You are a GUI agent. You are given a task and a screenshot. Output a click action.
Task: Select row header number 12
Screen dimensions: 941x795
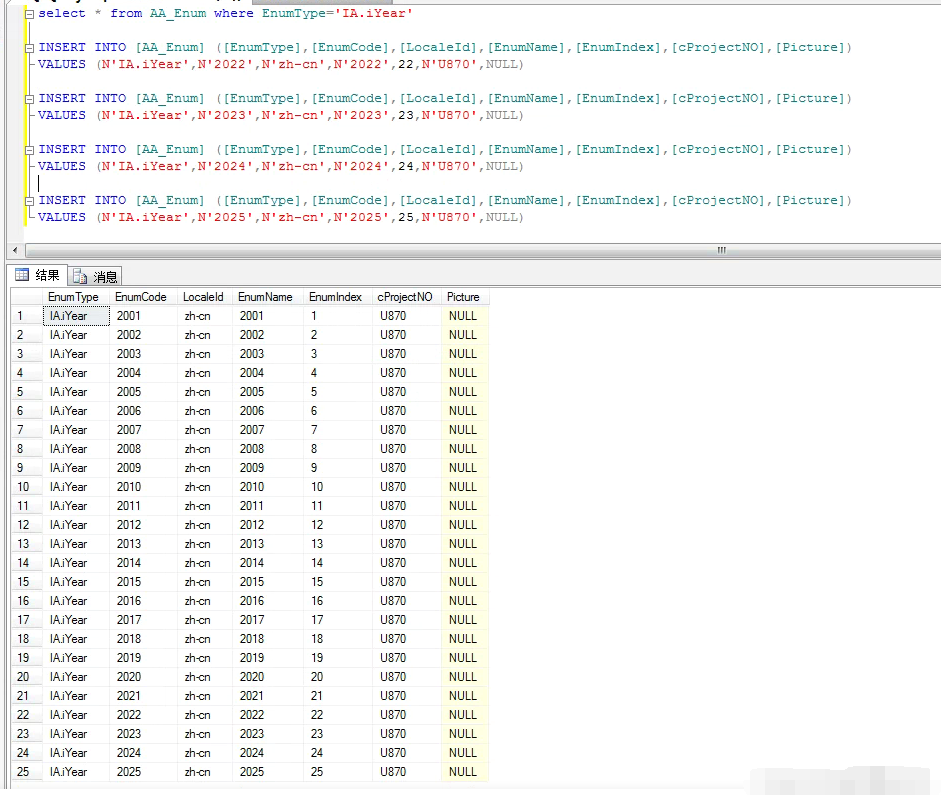point(27,524)
